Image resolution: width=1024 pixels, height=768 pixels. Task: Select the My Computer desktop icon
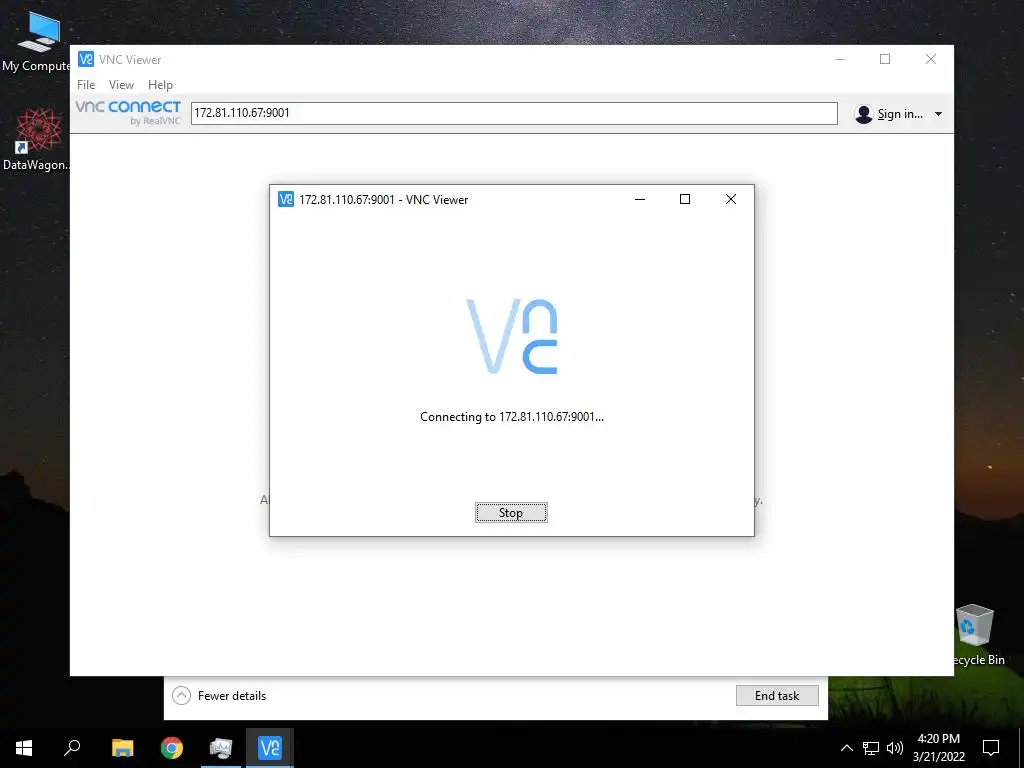36,40
